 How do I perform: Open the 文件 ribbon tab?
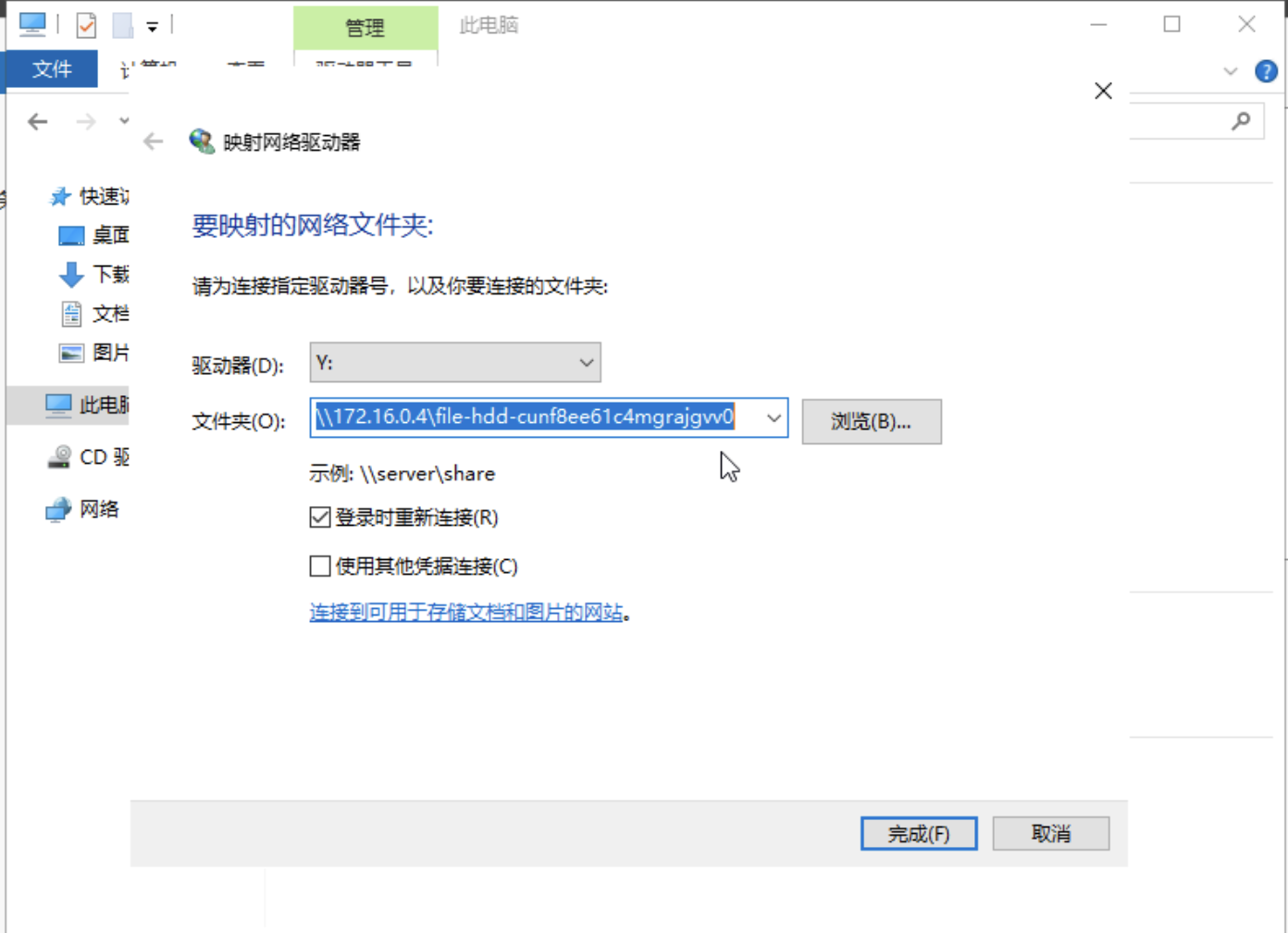(x=52, y=69)
